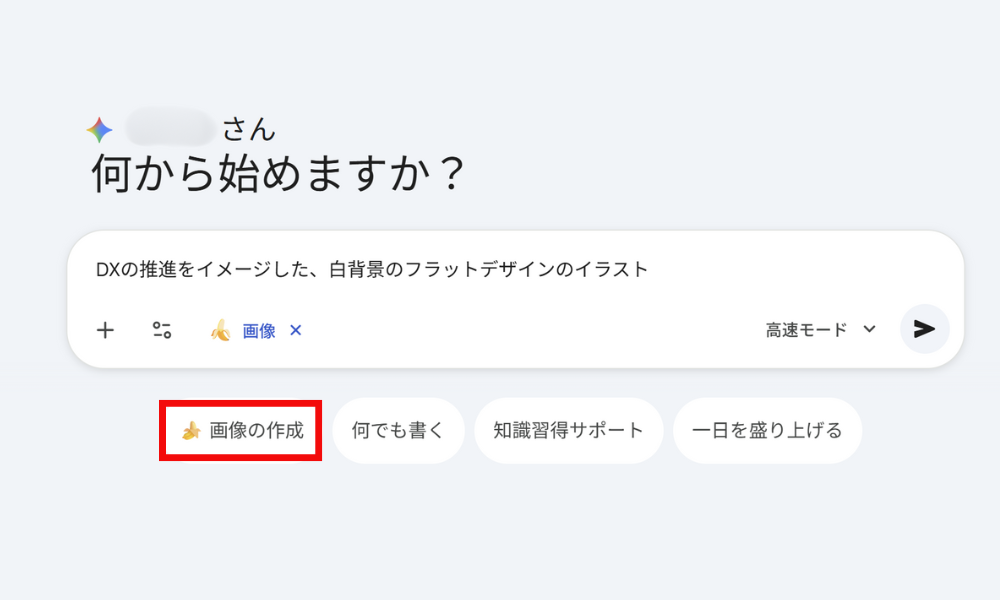Choose the 何でも書く suggestion chip
Viewport: 1000px width, 600px height.
click(398, 431)
